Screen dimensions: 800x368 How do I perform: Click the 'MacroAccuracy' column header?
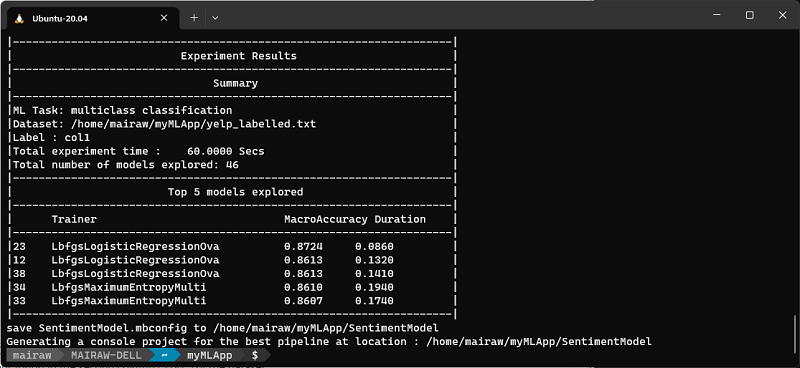(x=326, y=219)
